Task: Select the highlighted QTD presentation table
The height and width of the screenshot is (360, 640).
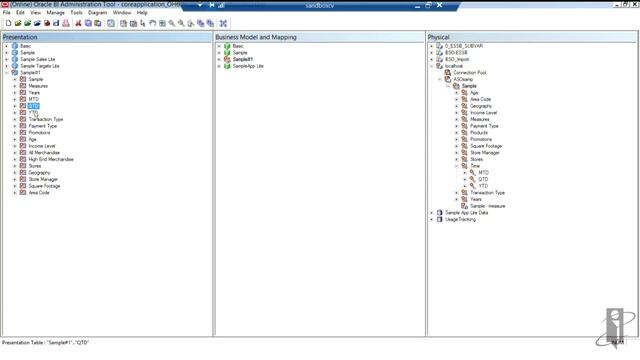Action: [33, 106]
